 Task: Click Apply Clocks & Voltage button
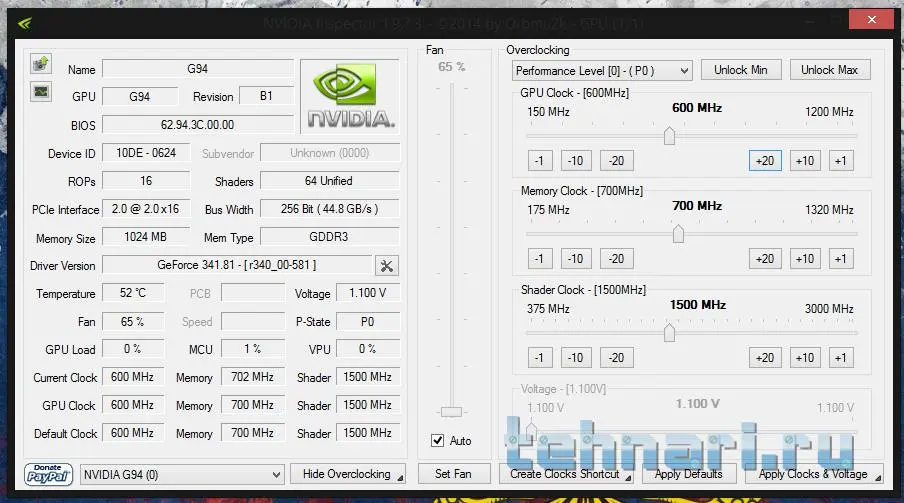click(813, 474)
